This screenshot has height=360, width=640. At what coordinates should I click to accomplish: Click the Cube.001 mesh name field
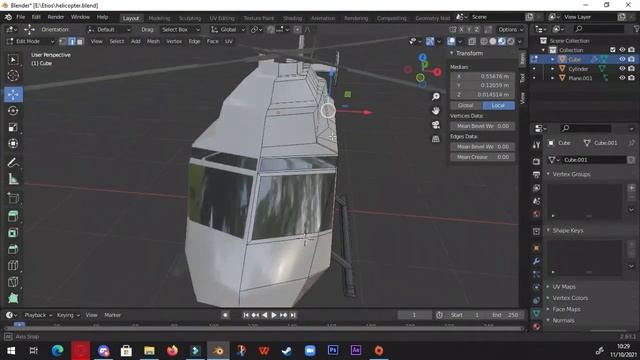(594, 160)
